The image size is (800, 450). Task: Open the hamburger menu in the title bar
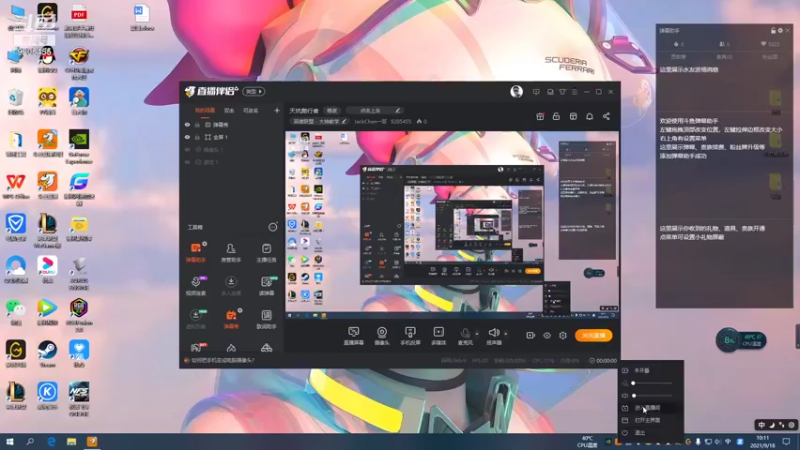click(574, 92)
